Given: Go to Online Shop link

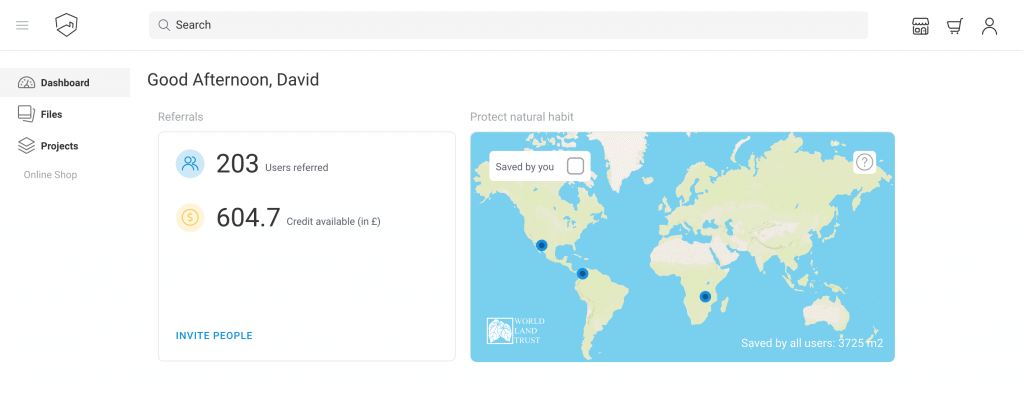Looking at the screenshot, I should pos(50,175).
